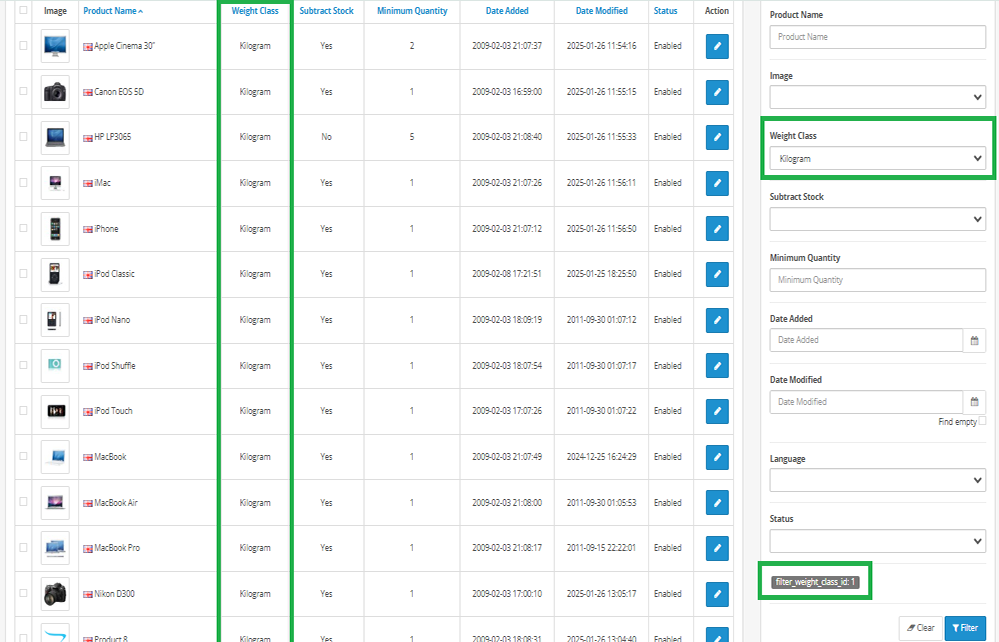Click the Canon EOS 5D camera thumbnail
The width and height of the screenshot is (999, 642).
(x=55, y=92)
